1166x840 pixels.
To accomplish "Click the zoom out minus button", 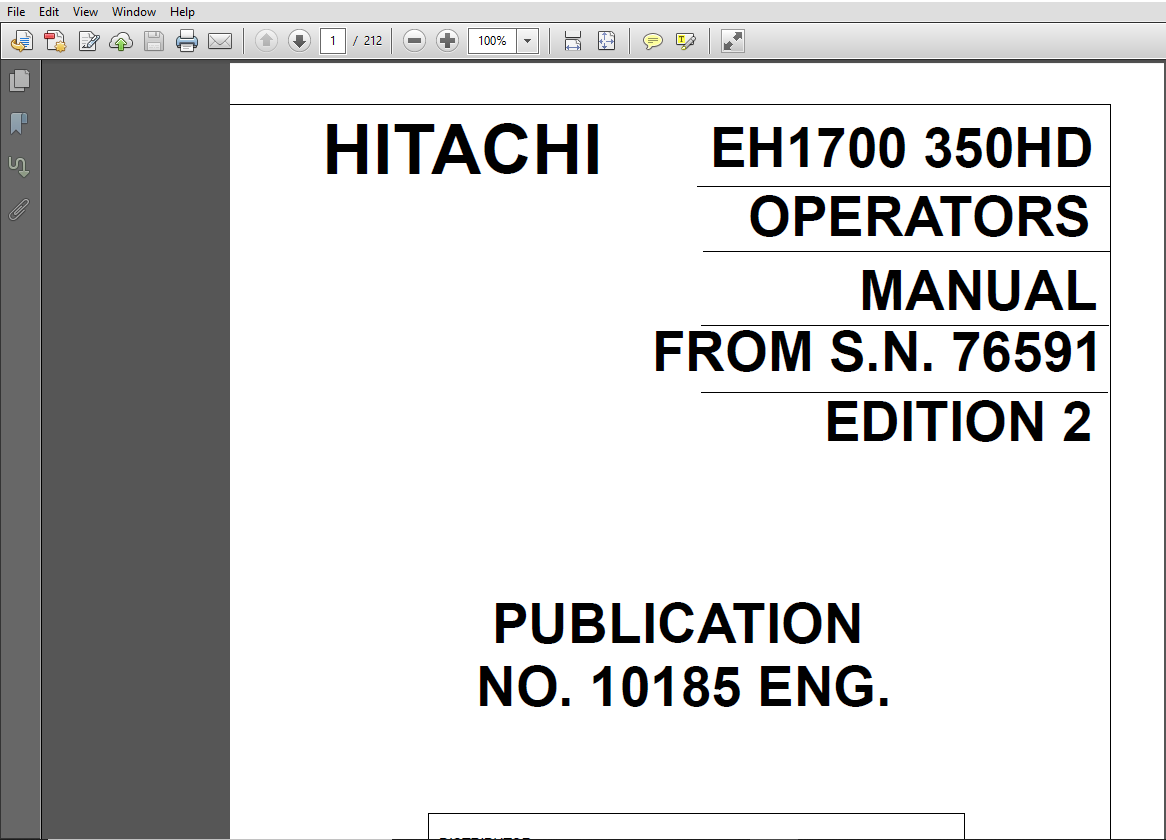I will point(414,41).
